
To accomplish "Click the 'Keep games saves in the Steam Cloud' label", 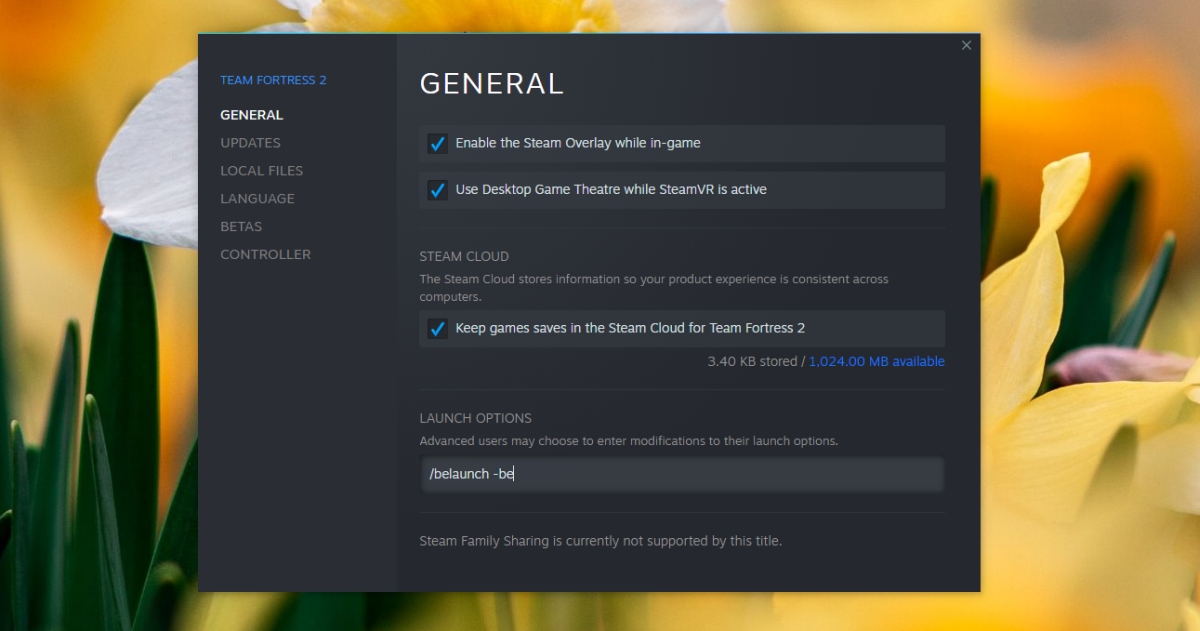I will click(x=630, y=328).
